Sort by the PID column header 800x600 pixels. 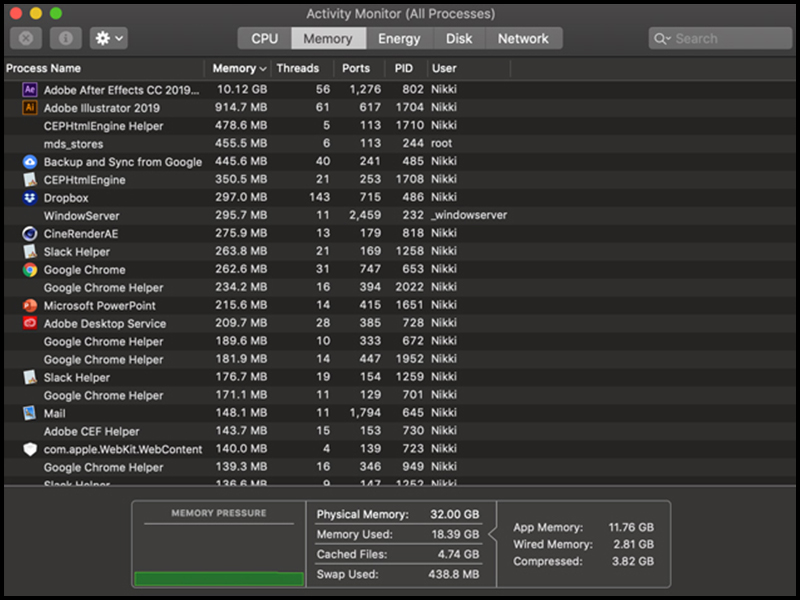click(404, 68)
